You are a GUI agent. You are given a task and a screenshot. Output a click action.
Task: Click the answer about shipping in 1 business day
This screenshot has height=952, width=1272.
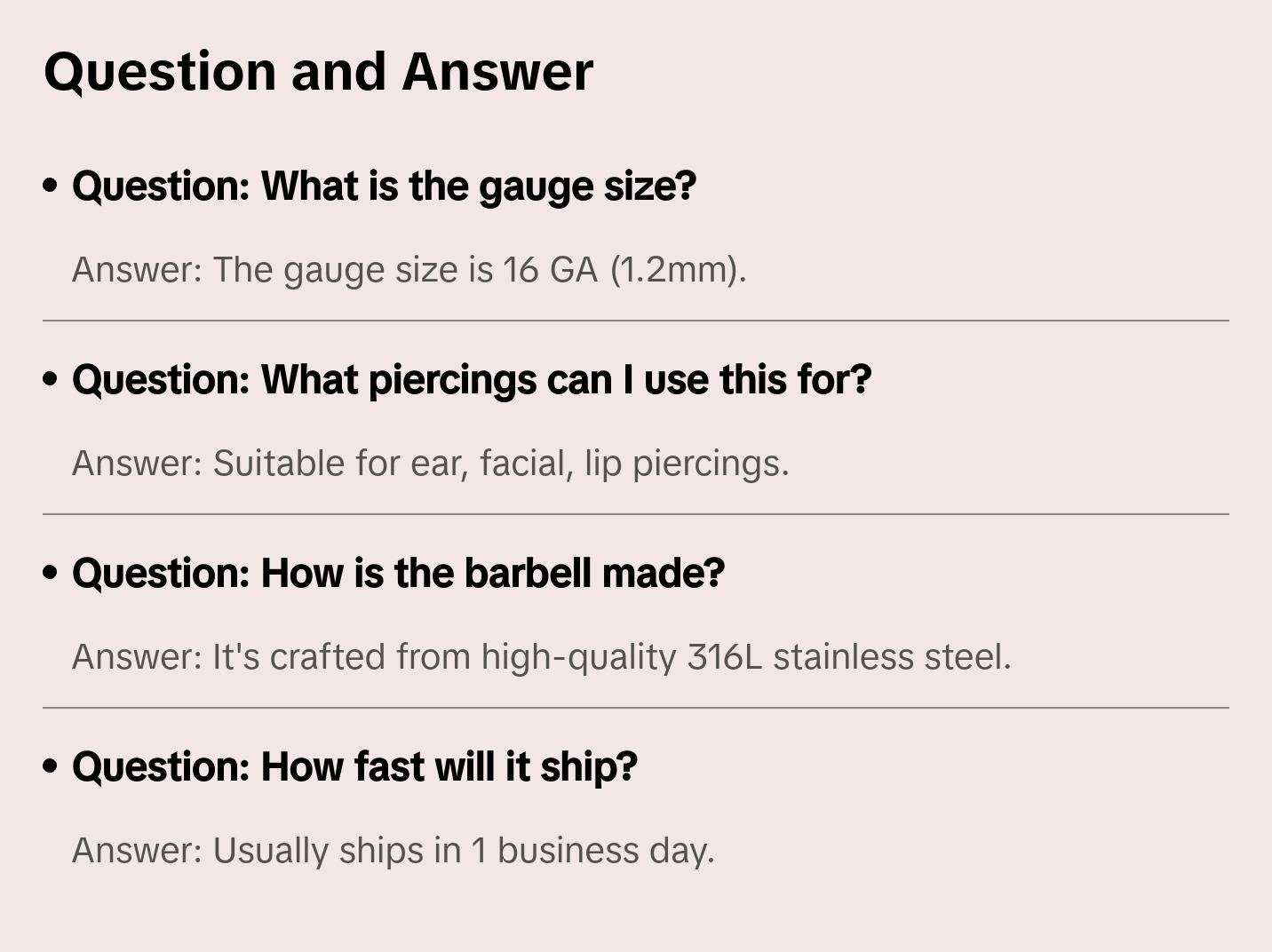(393, 851)
